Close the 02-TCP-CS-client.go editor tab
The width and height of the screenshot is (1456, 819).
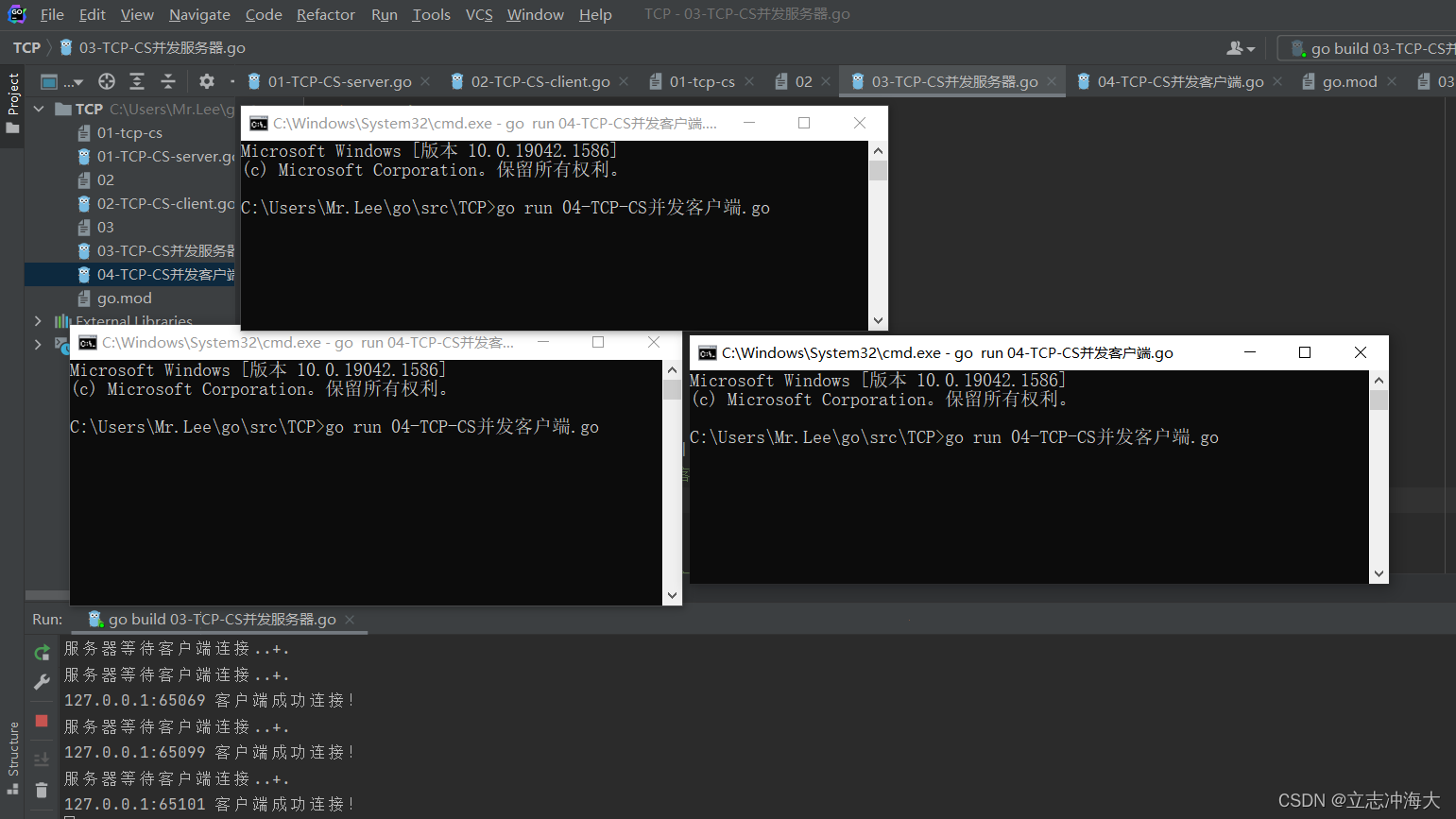(624, 82)
